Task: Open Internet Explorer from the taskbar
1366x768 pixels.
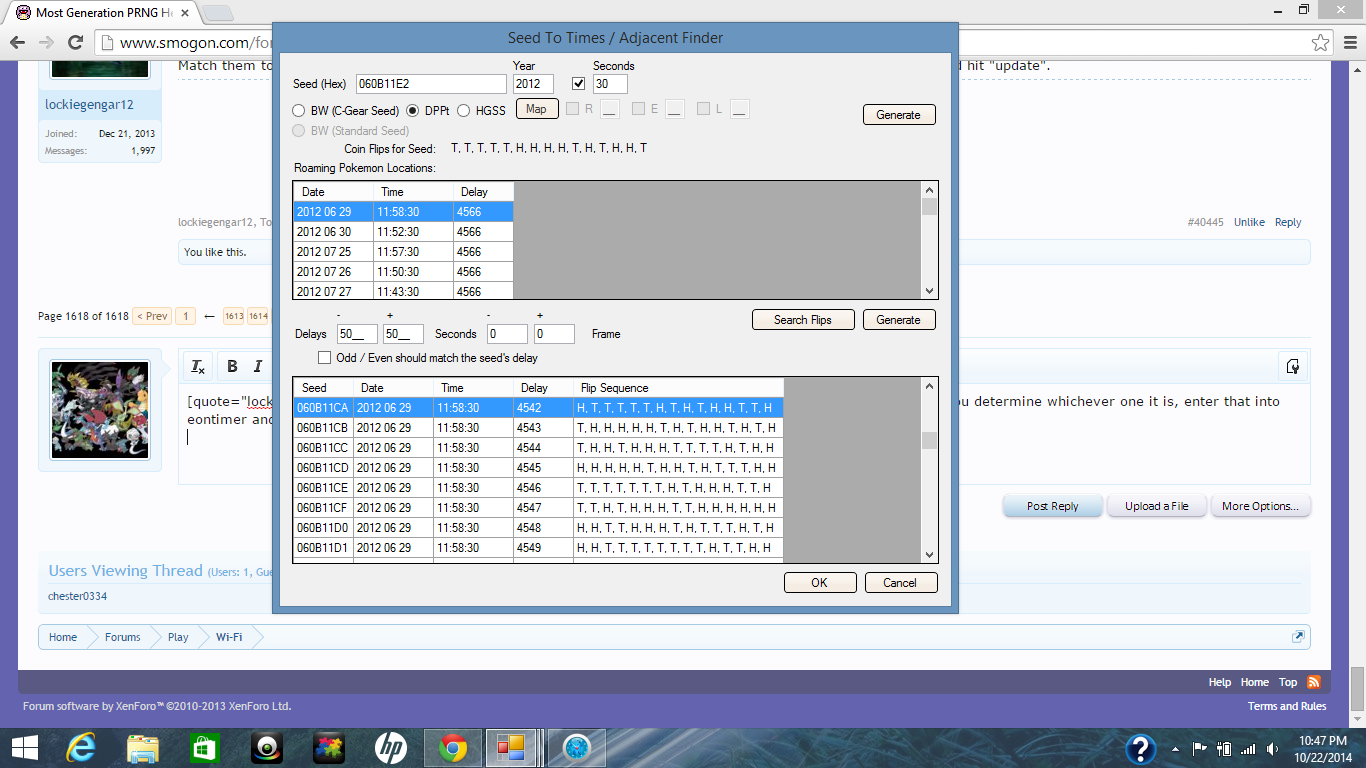Action: 80,748
